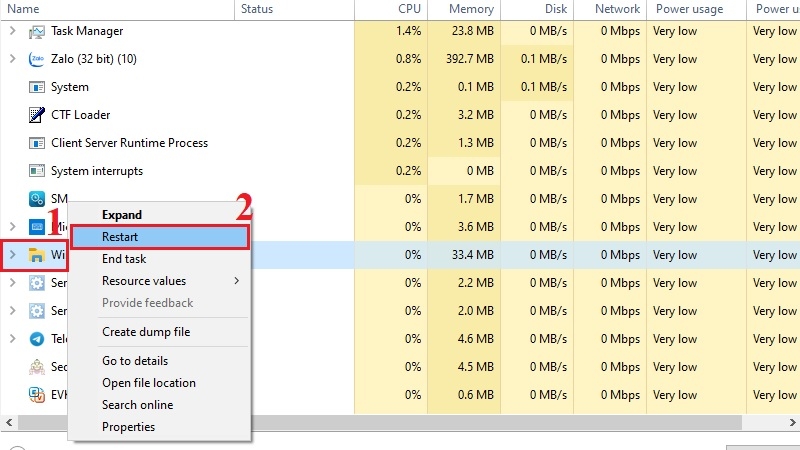Click the EVK process icon
The image size is (800, 450).
[x=37, y=394]
